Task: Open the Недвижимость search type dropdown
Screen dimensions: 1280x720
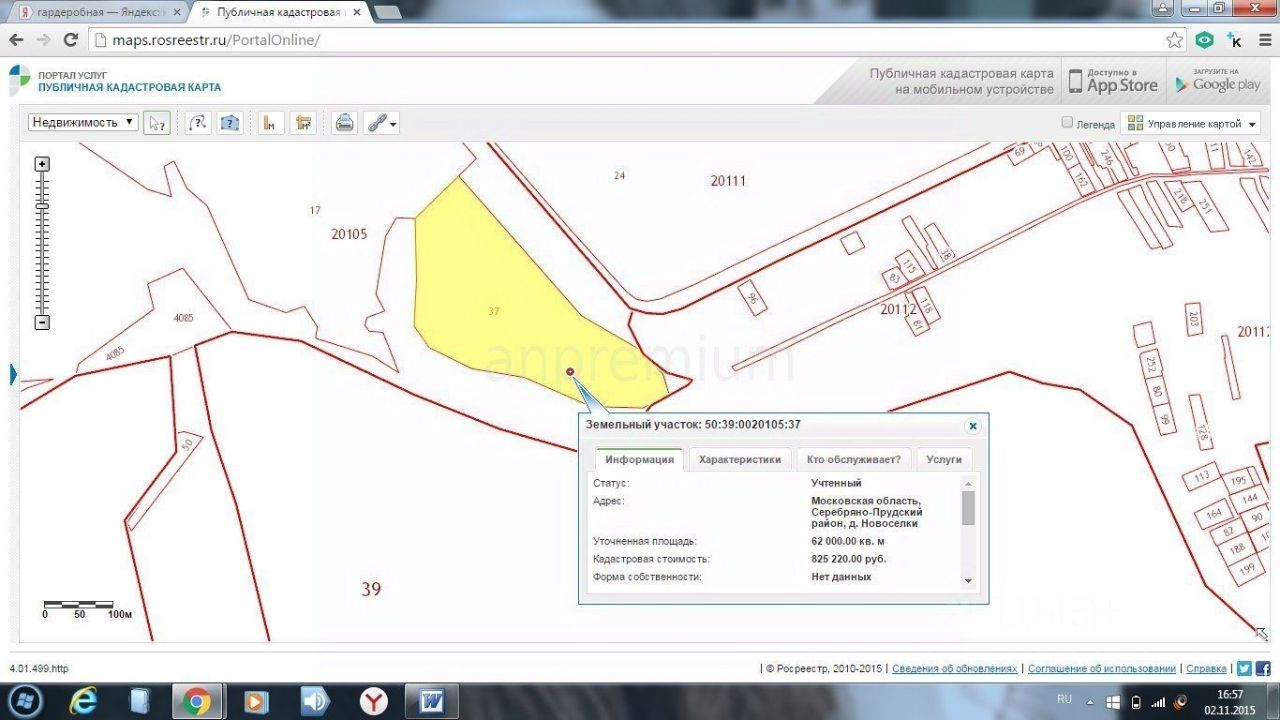Action: (83, 122)
